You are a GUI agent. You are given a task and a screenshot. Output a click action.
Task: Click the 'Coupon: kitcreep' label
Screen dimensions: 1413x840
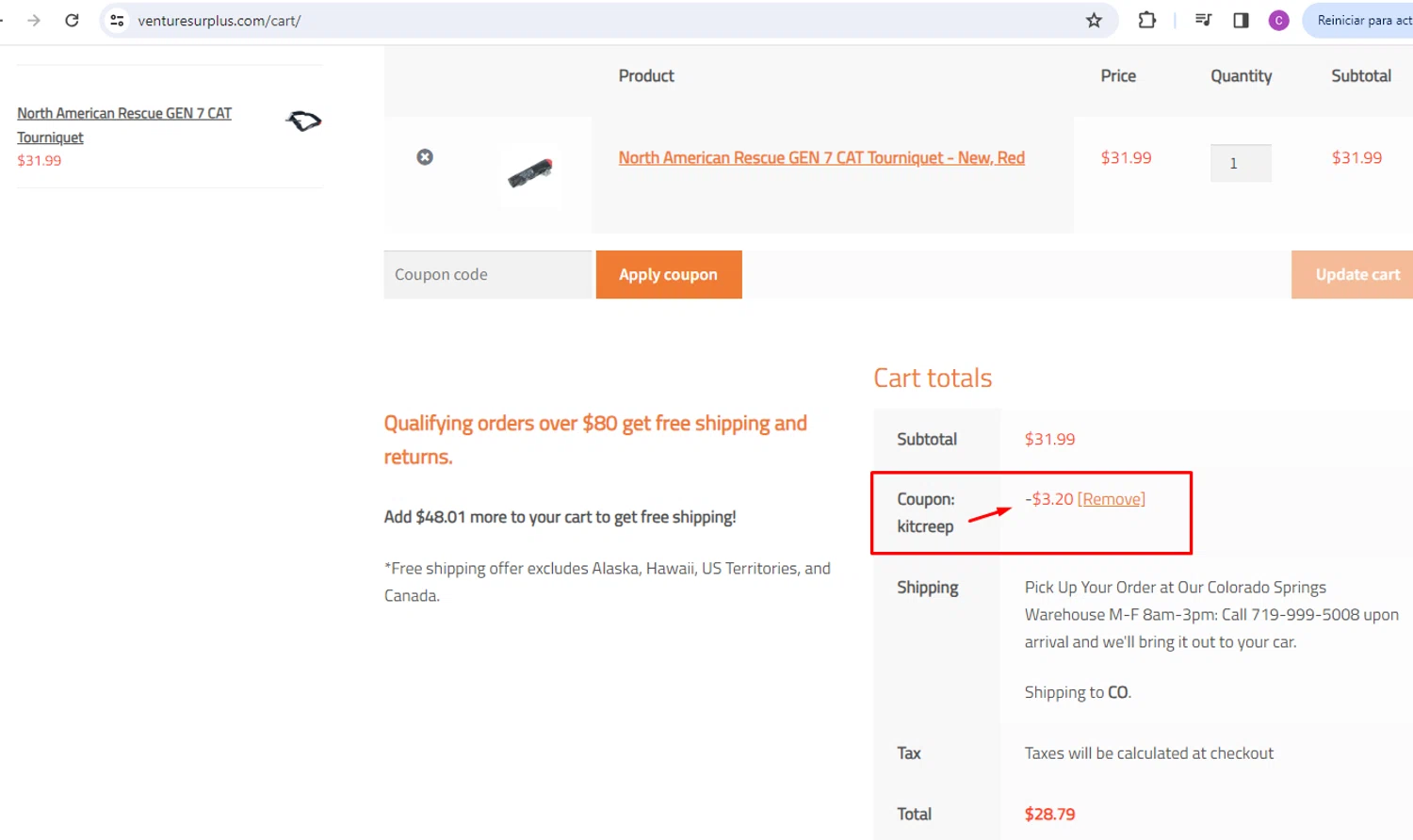pos(925,512)
